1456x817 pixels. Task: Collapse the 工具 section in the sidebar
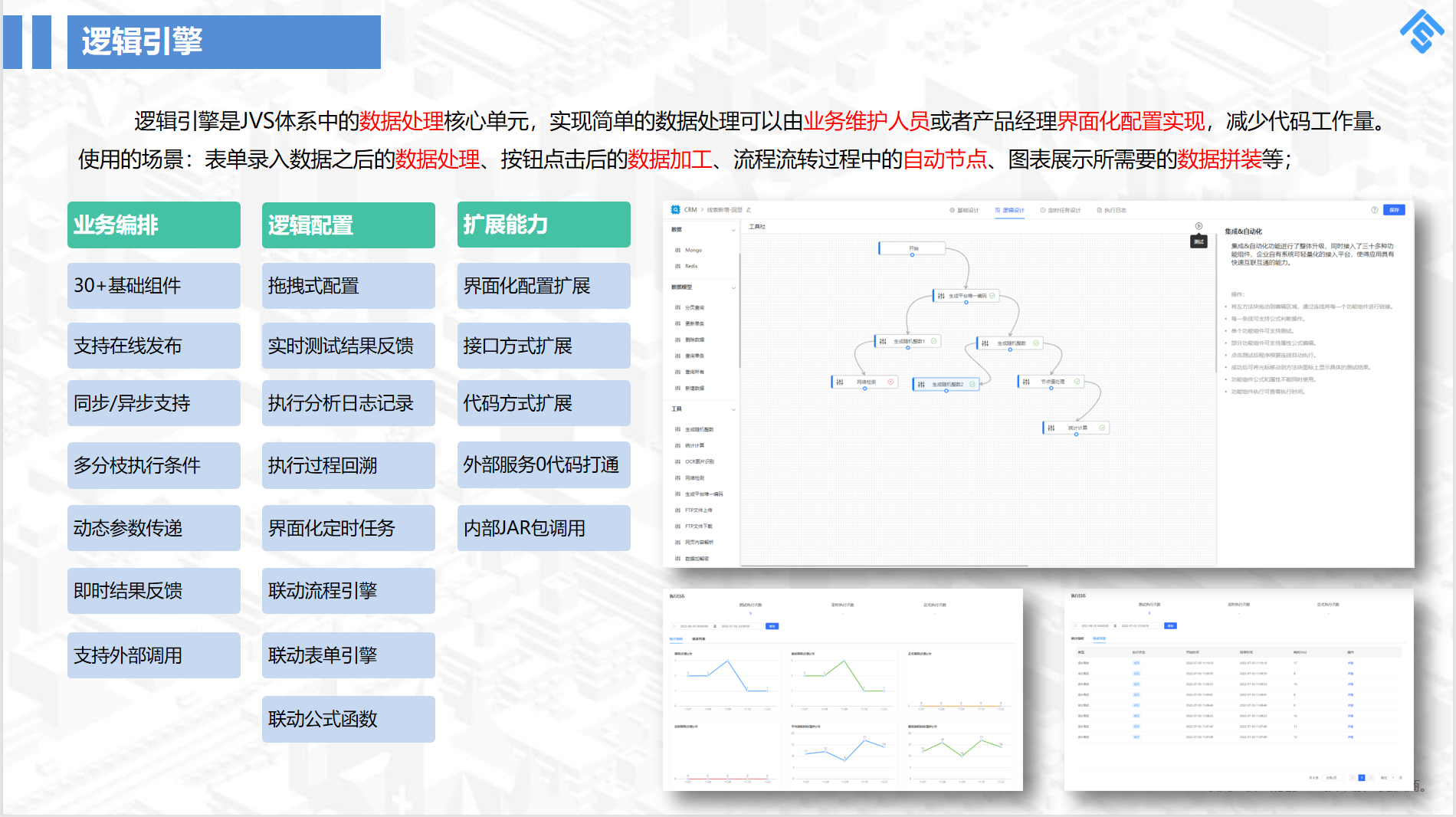click(733, 409)
